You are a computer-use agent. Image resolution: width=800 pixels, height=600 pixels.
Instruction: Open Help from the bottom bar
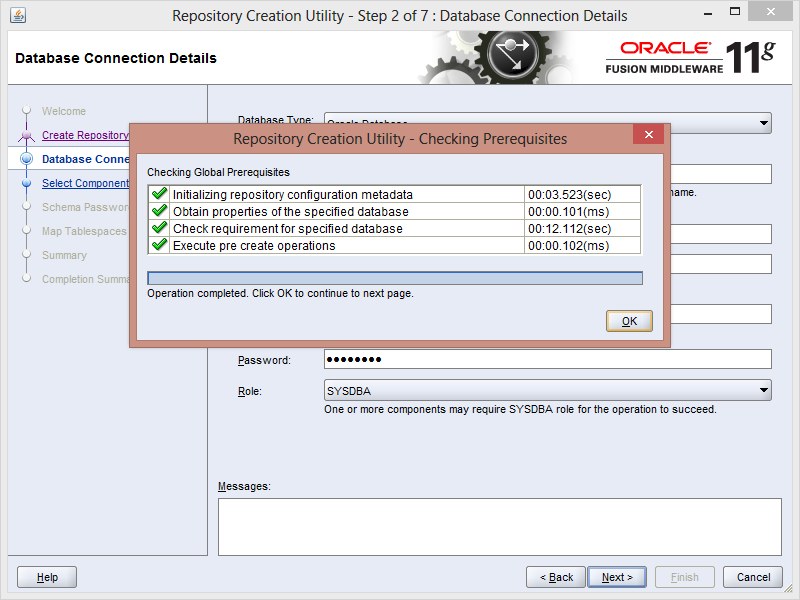click(x=47, y=577)
